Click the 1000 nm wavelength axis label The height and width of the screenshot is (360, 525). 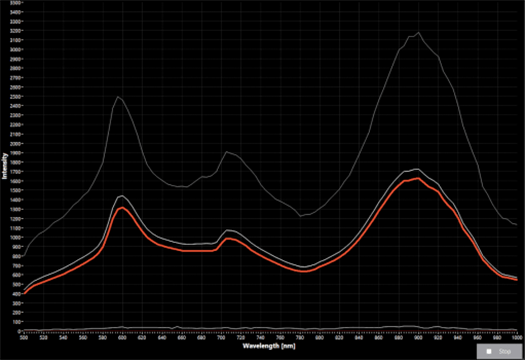(x=516, y=338)
